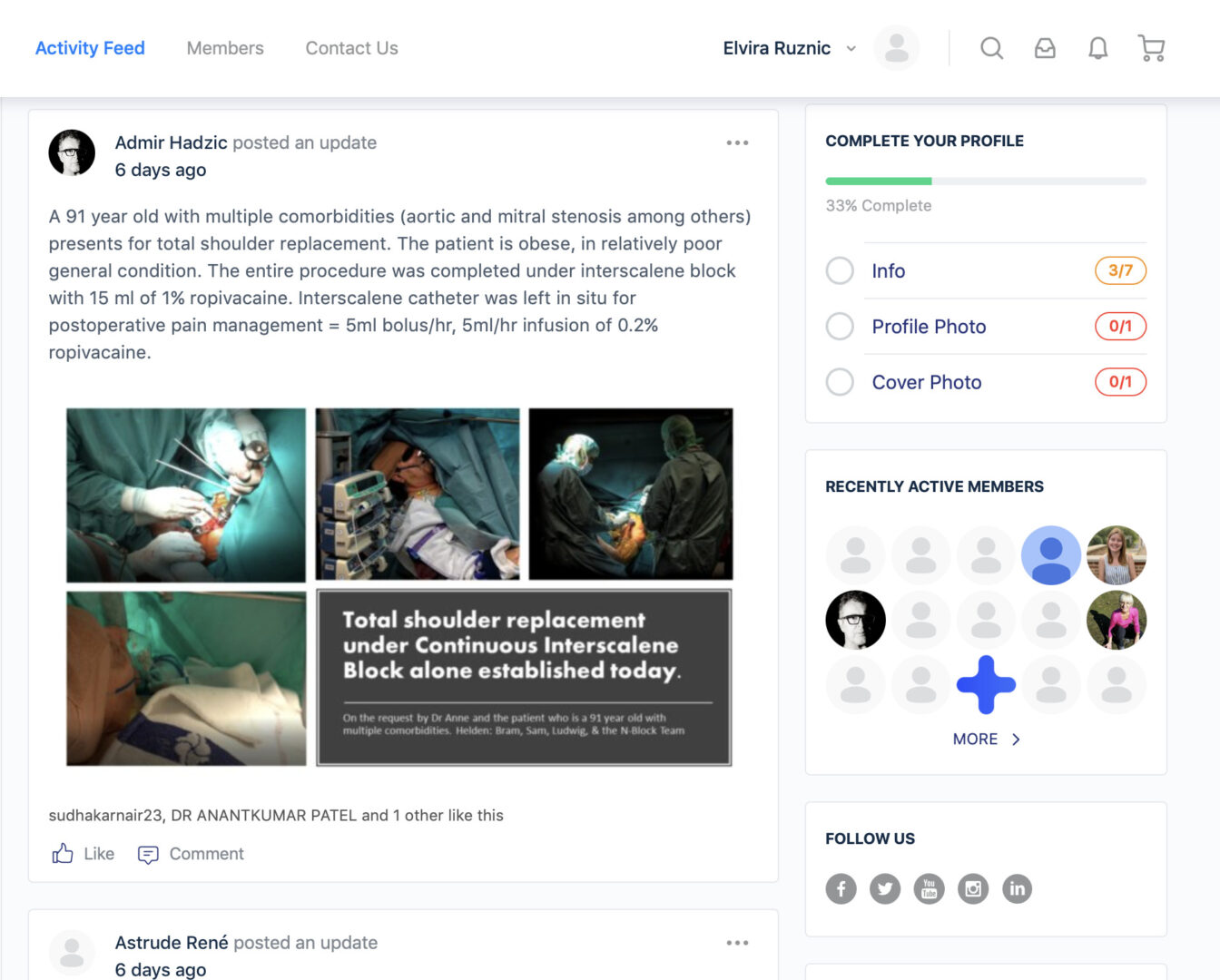1220x980 pixels.
Task: Click the Twitter follow icon
Action: tap(885, 888)
